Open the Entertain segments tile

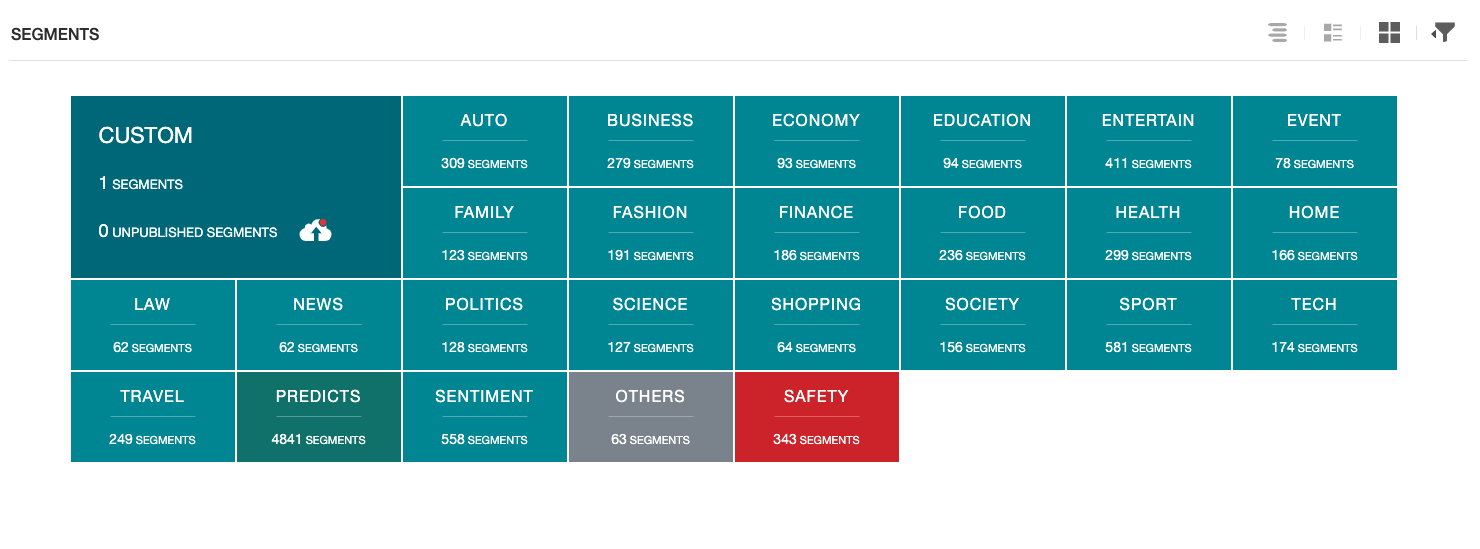pyautogui.click(x=1148, y=141)
